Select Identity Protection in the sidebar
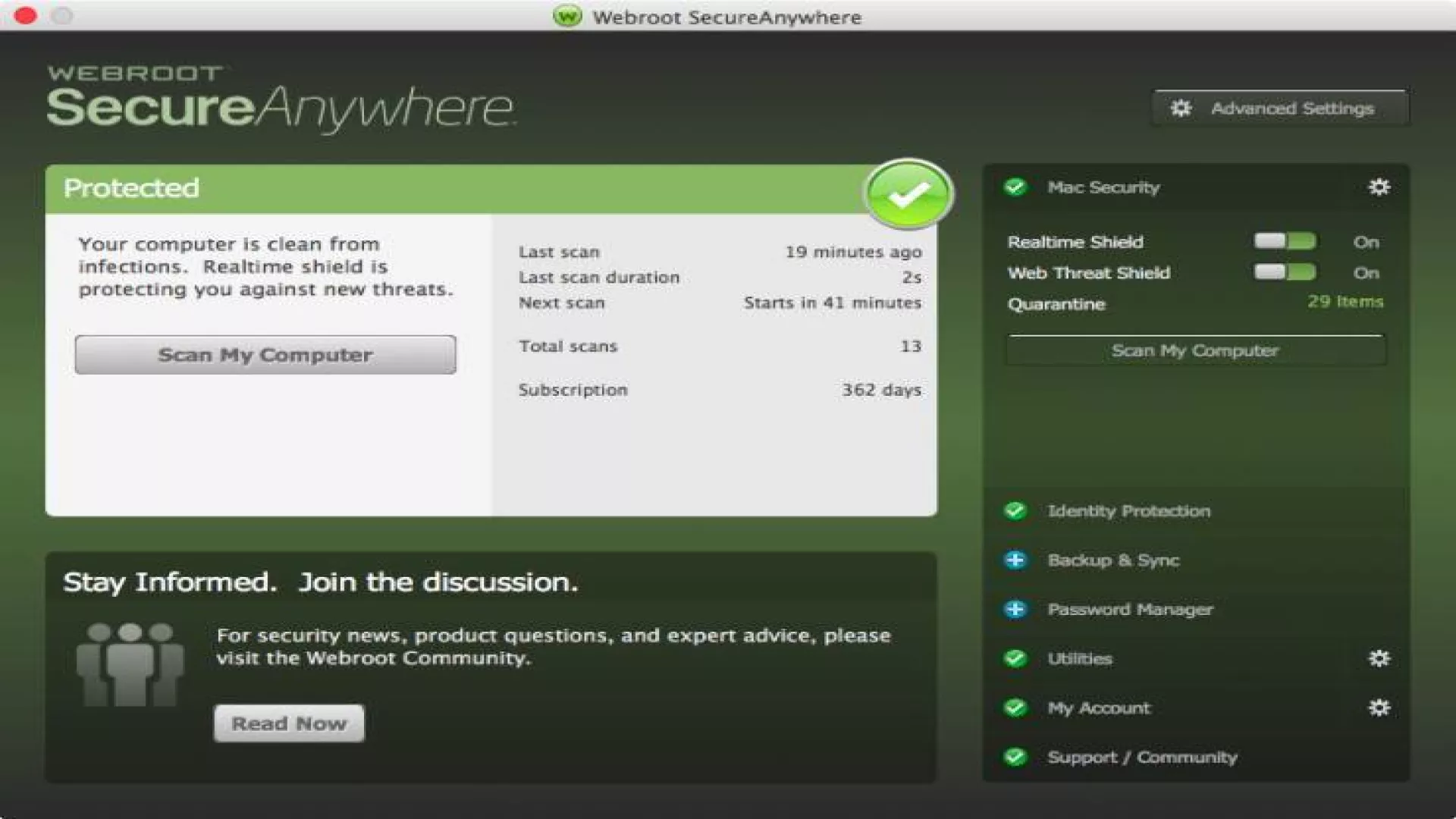The height and width of the screenshot is (819, 1456). (1129, 510)
